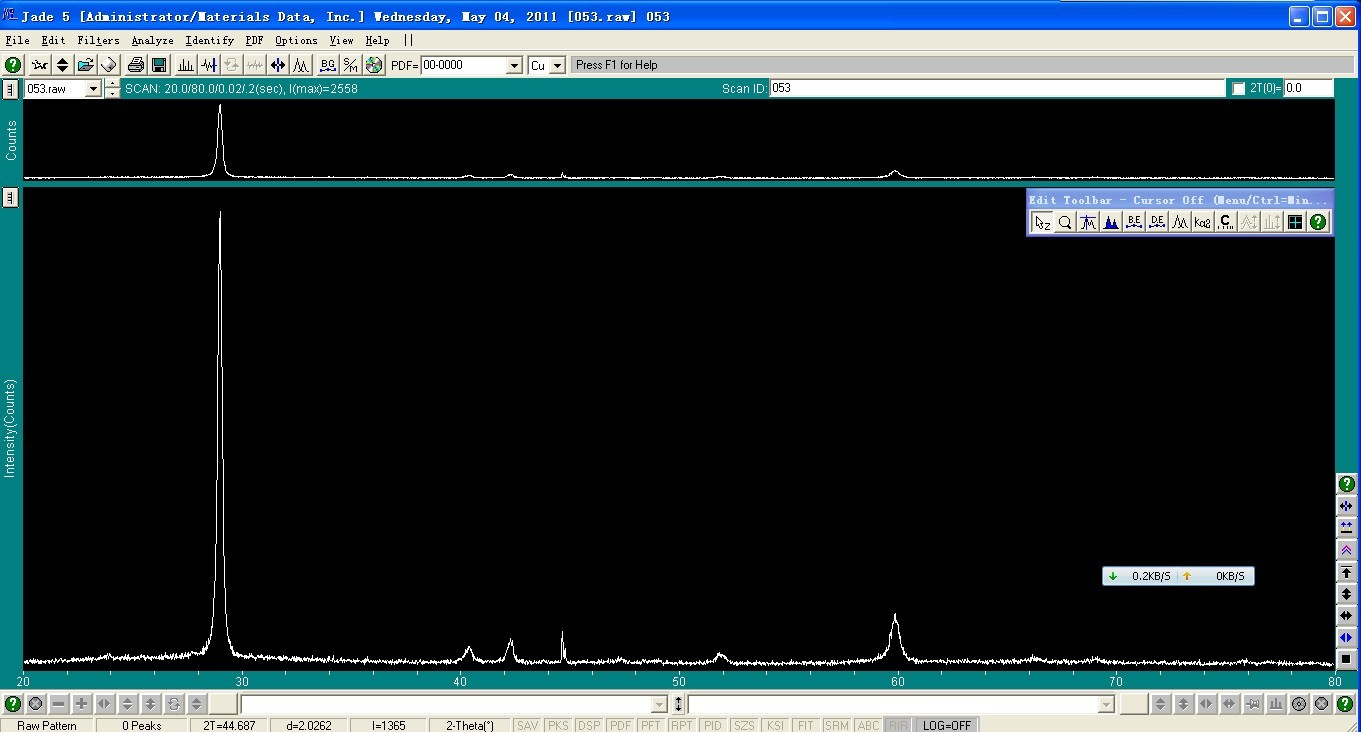The height and width of the screenshot is (732, 1361).
Task: Select the peak paint tool in Edit Toolbar
Action: click(x=1111, y=222)
